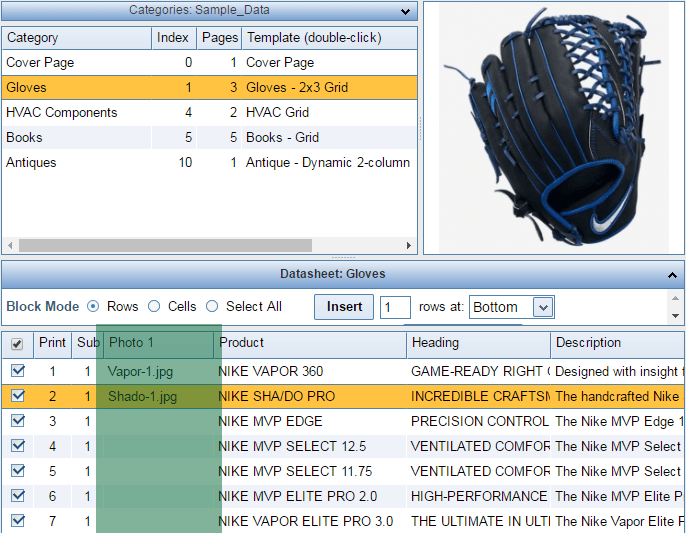
Task: Click the toolbar scroll up arrow
Action: click(x=676, y=298)
